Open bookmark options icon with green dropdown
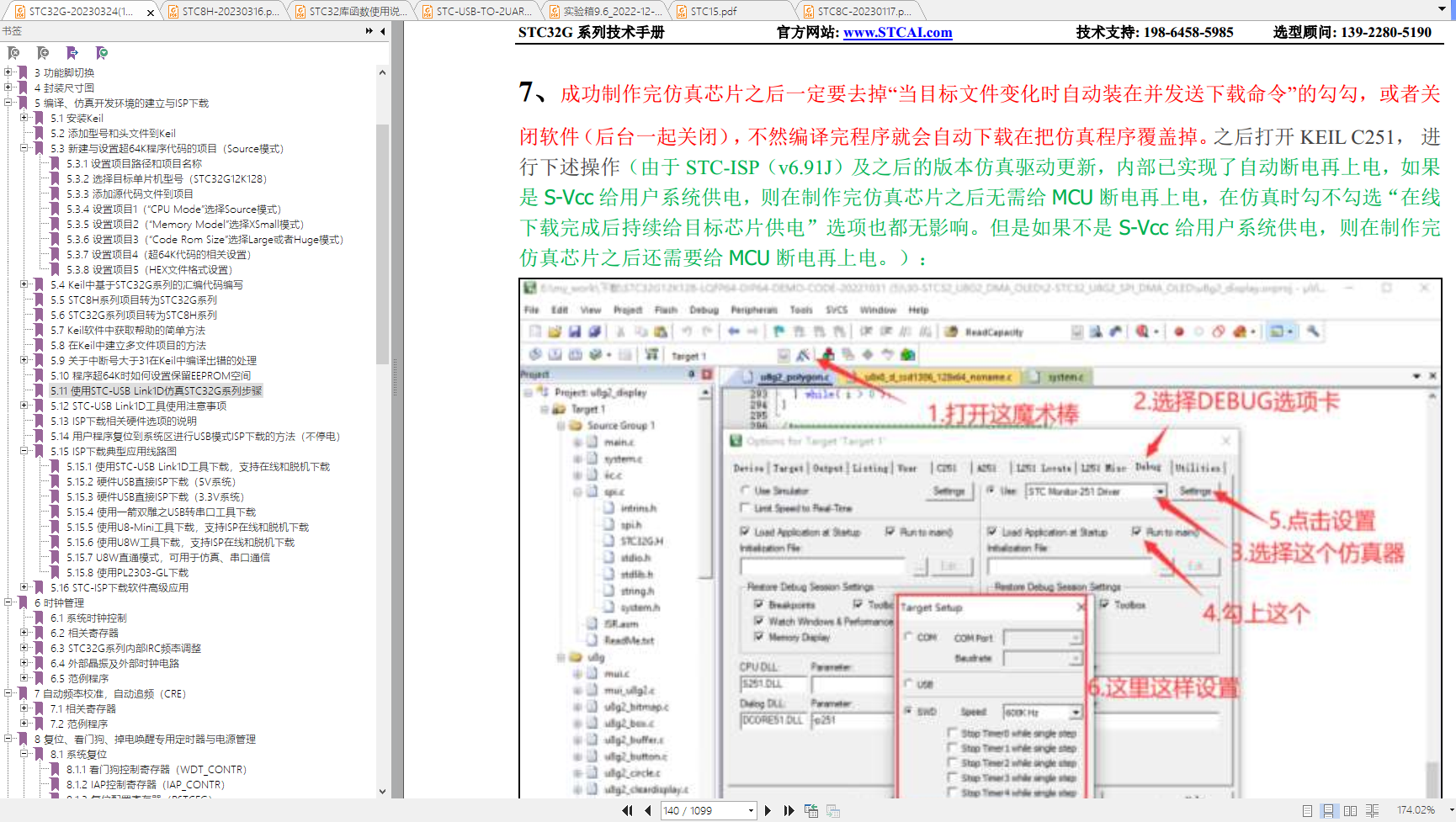 click(x=102, y=53)
